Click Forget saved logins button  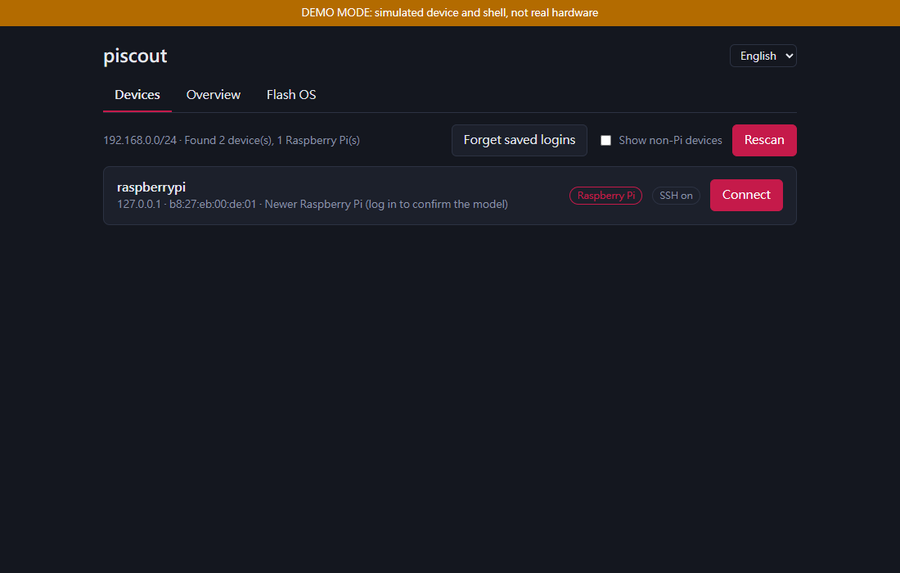[x=519, y=140]
